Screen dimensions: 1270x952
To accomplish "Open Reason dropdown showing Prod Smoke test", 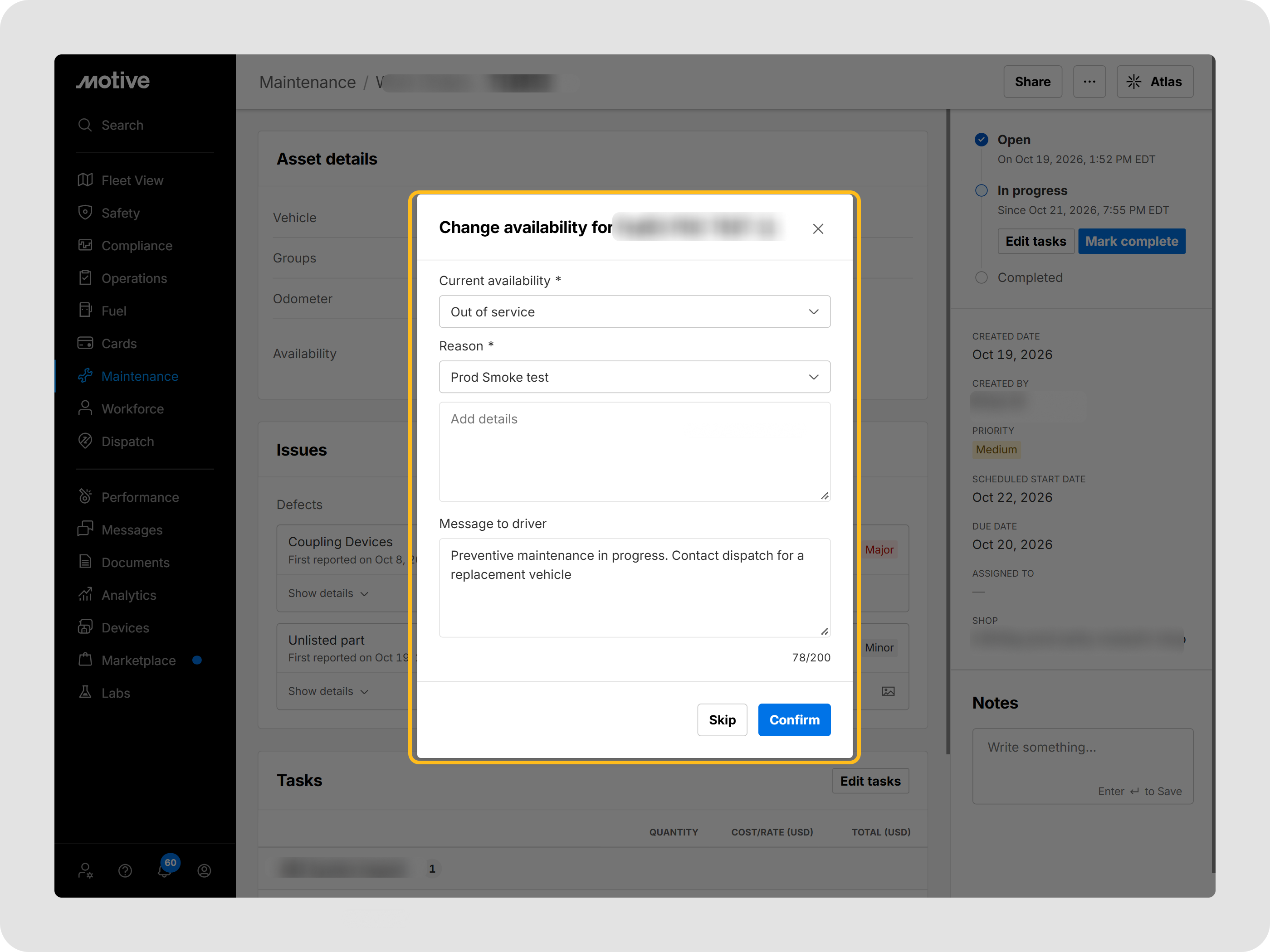I will (635, 377).
